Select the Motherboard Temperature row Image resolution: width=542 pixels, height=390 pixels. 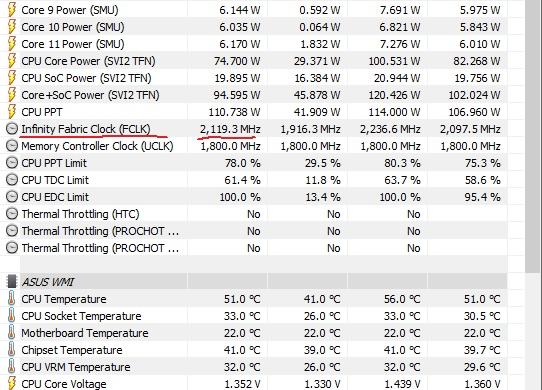tap(254, 333)
